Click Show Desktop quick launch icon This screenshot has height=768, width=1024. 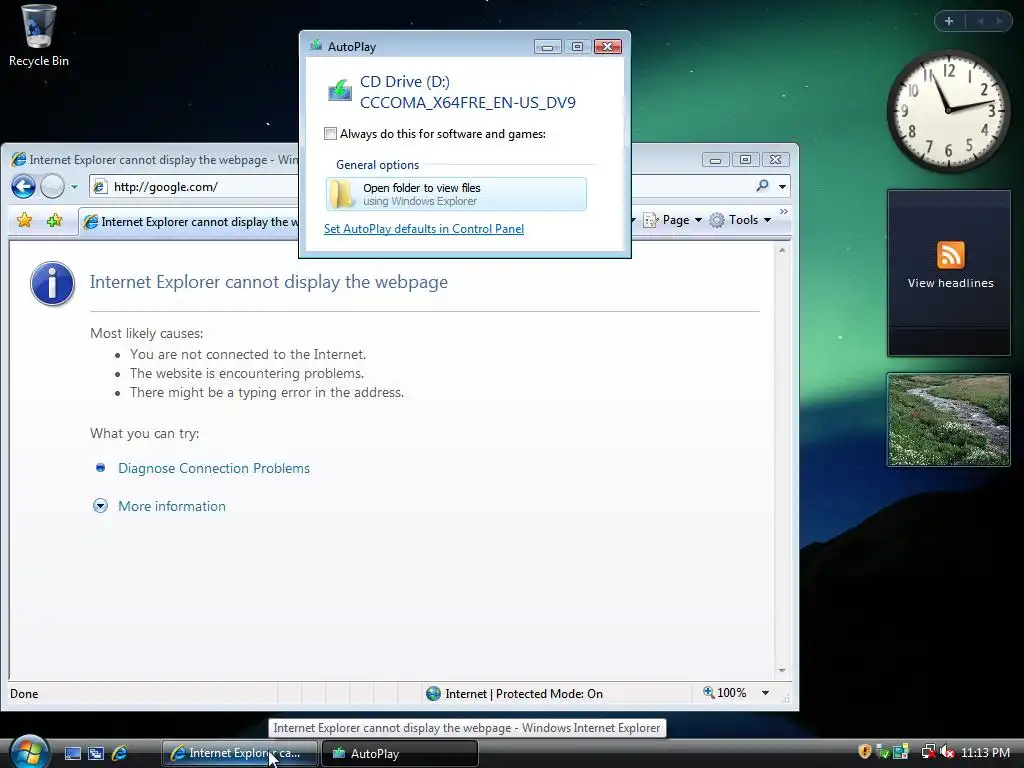click(73, 753)
